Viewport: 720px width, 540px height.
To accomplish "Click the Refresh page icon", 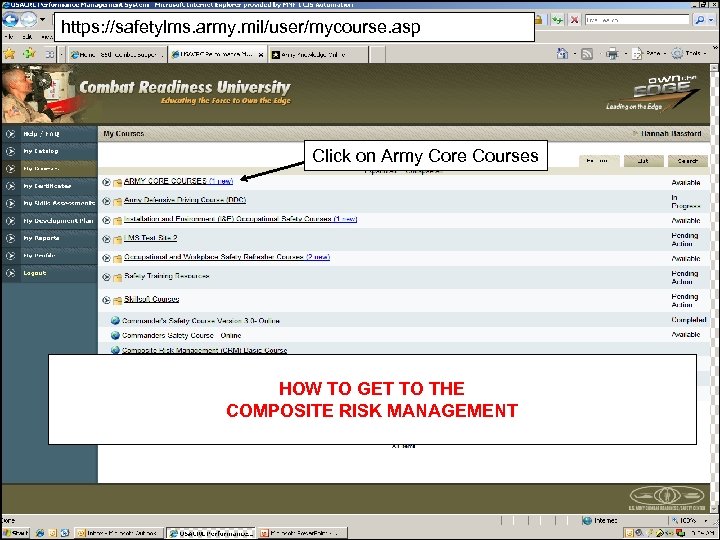I will tap(557, 20).
